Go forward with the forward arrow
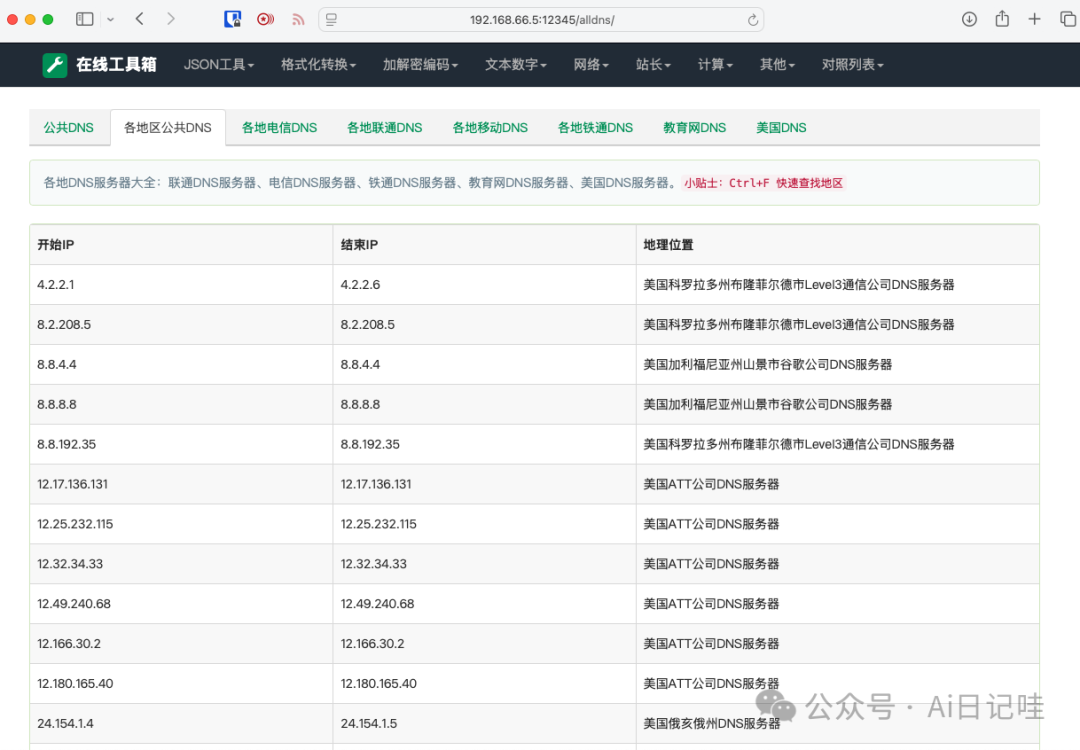The height and width of the screenshot is (750, 1080). coord(171,19)
